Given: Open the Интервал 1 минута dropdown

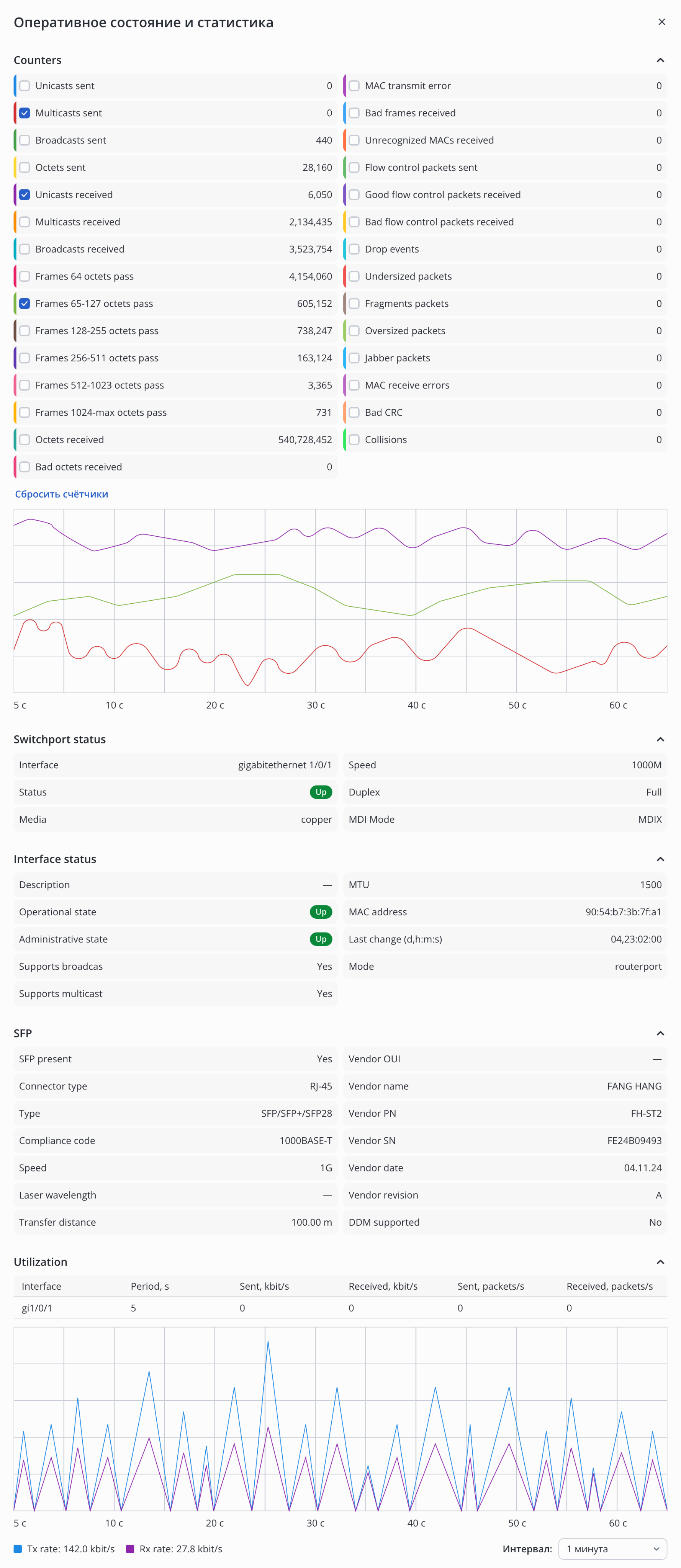Looking at the screenshot, I should tap(612, 1548).
